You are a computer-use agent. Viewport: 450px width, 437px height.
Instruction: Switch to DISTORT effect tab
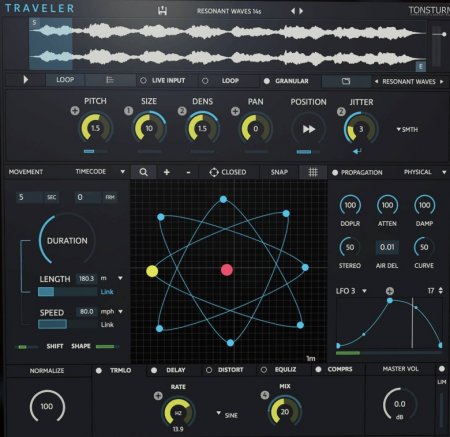230,370
